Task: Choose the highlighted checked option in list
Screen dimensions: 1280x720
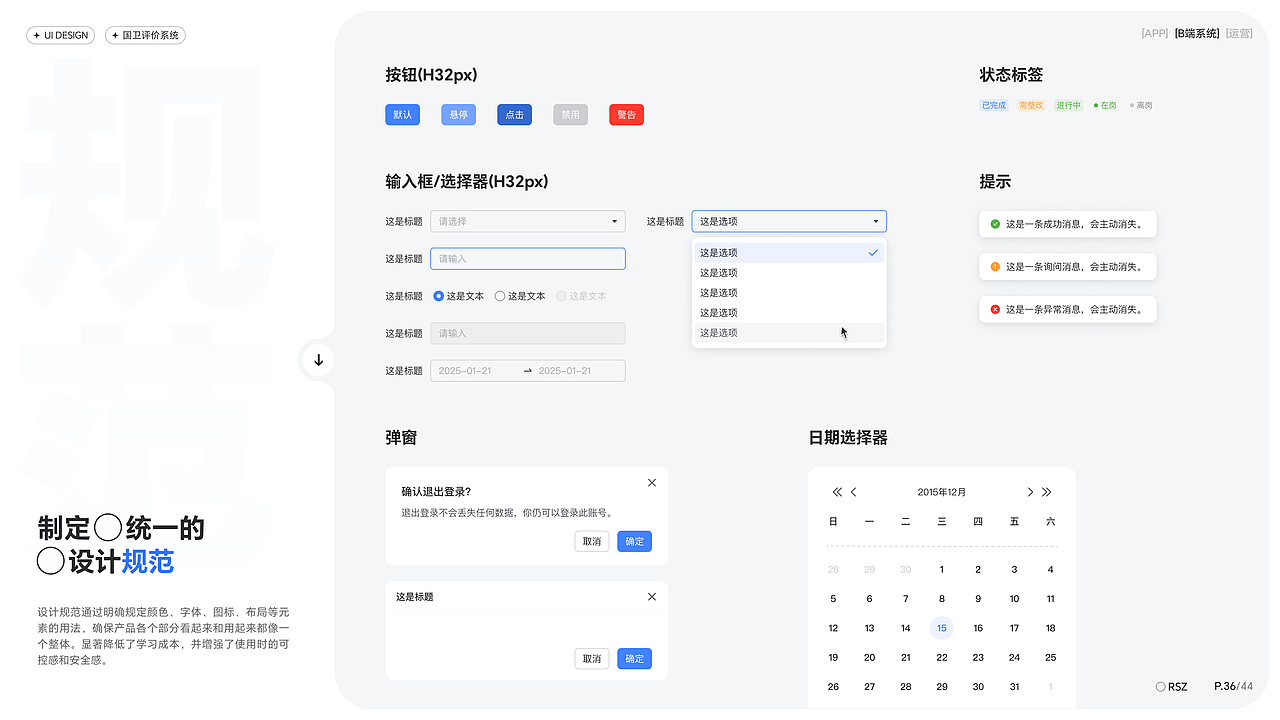Action: pos(789,253)
